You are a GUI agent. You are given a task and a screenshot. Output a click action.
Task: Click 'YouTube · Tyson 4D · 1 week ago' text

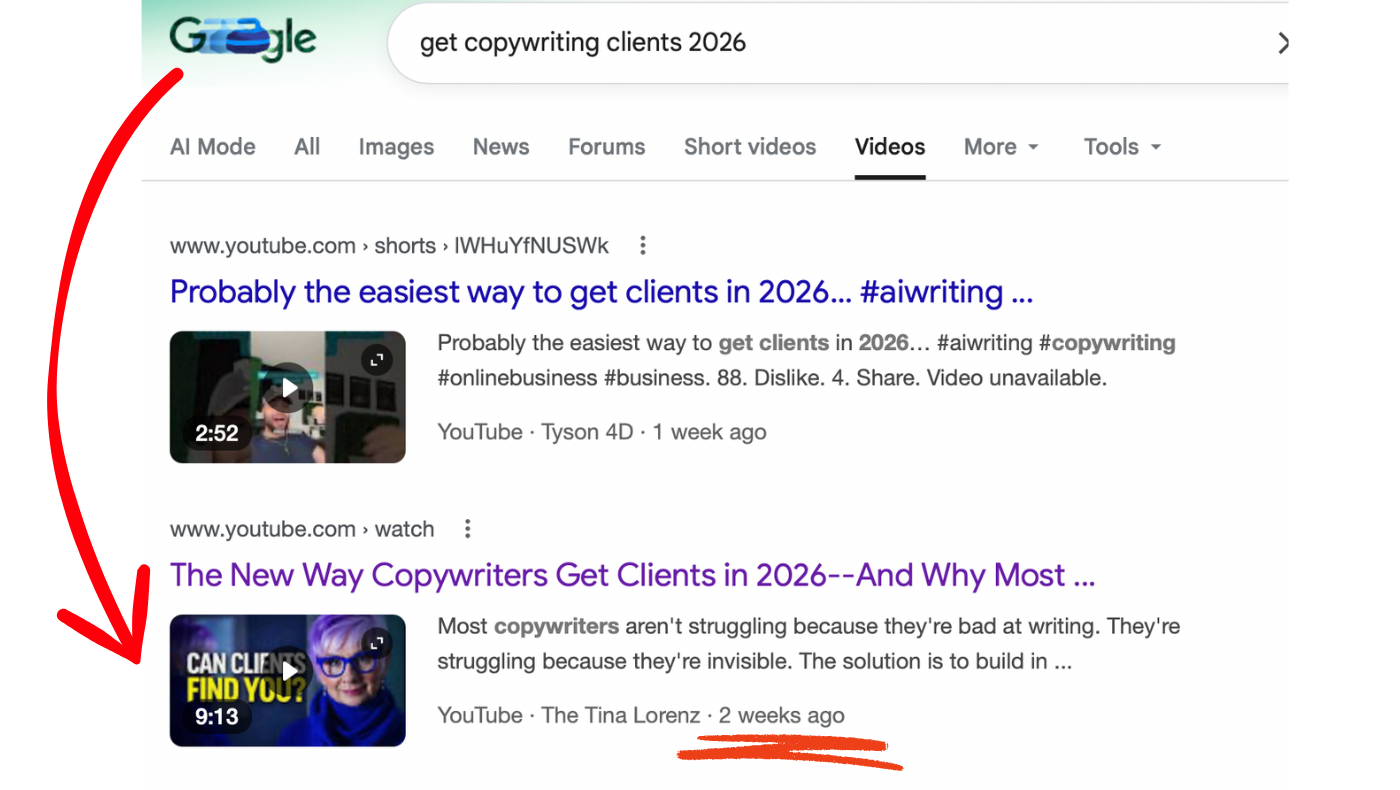tap(602, 432)
